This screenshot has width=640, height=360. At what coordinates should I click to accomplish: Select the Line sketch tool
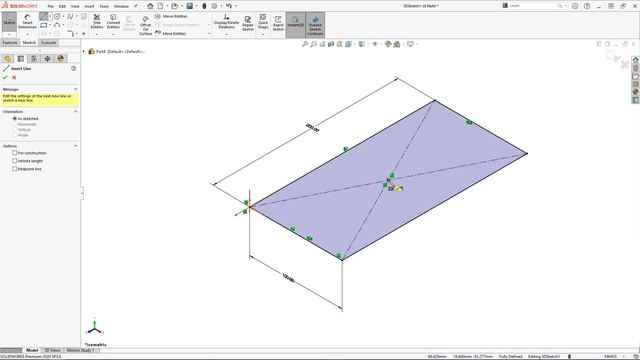click(43, 16)
